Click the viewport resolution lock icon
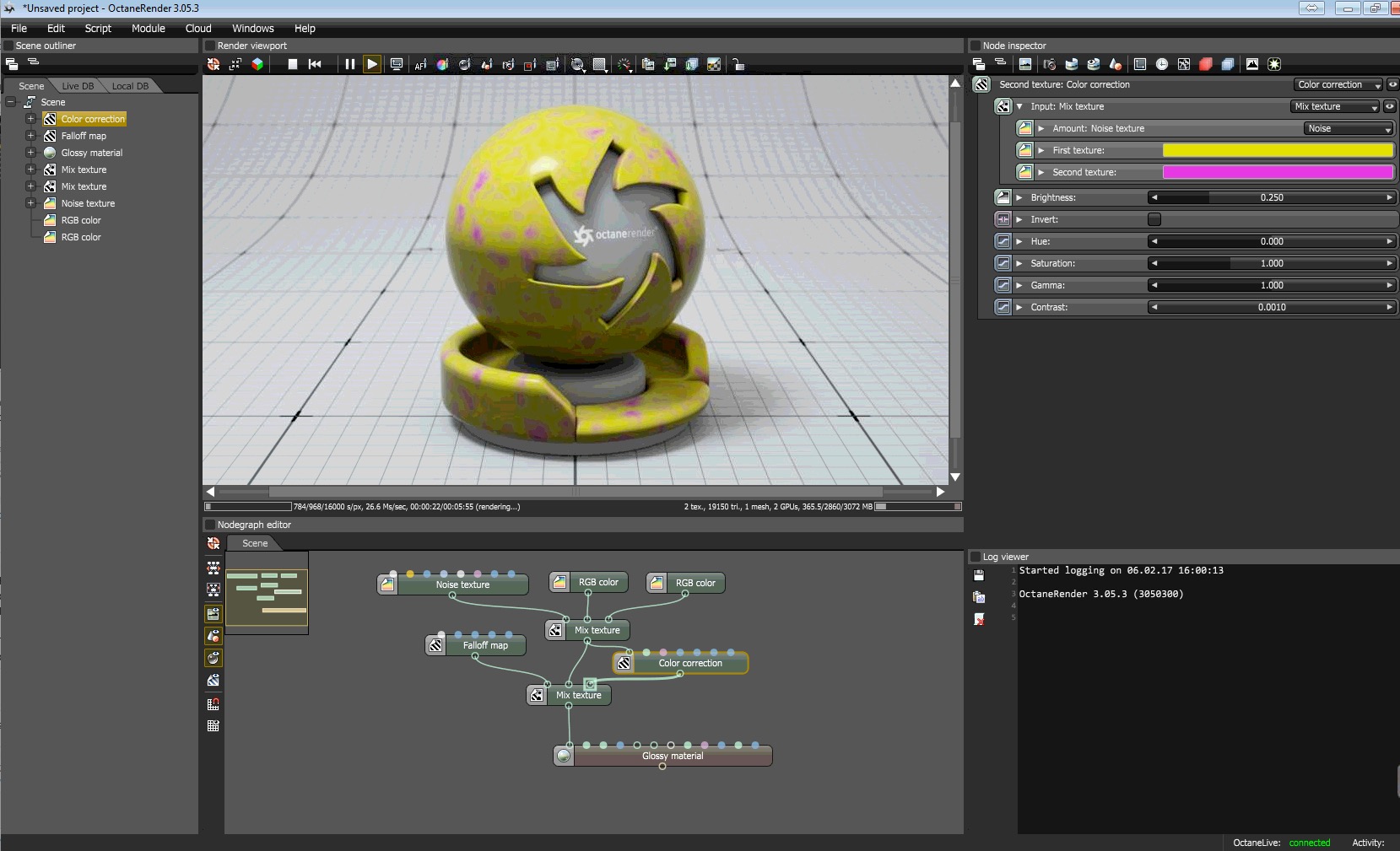 [x=738, y=64]
